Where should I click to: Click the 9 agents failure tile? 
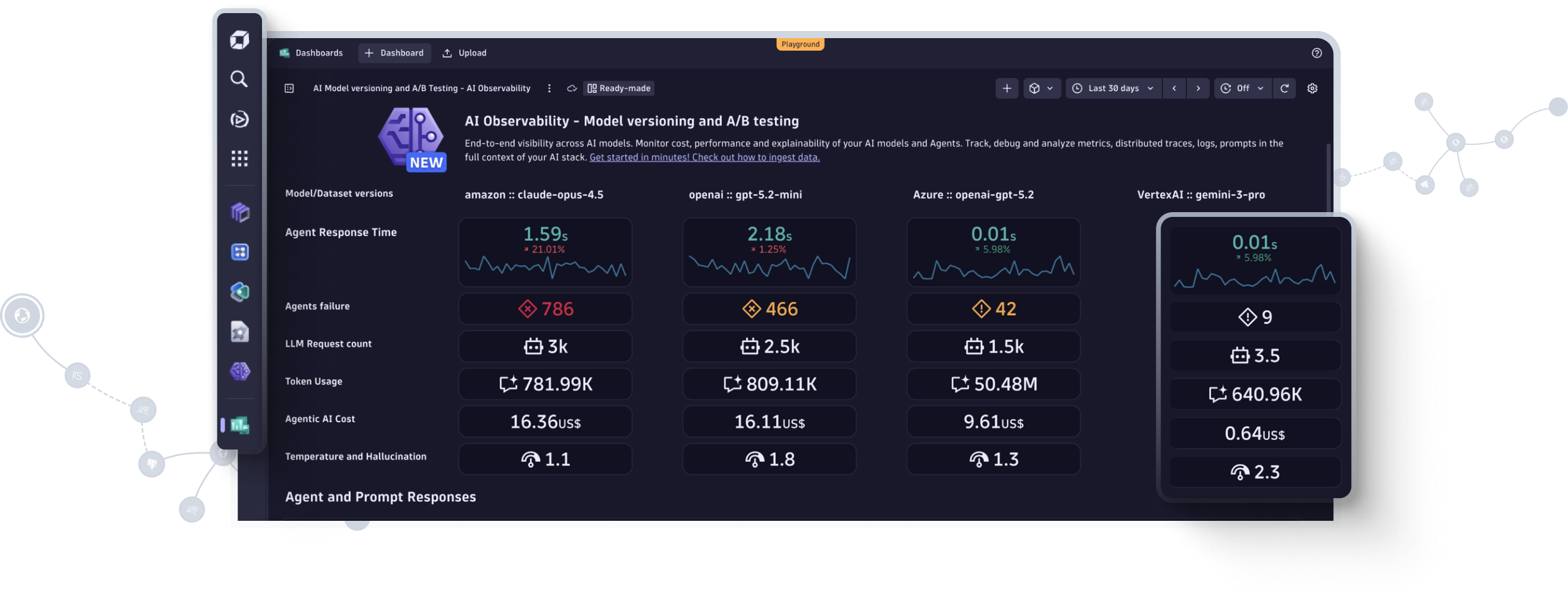(x=1255, y=317)
